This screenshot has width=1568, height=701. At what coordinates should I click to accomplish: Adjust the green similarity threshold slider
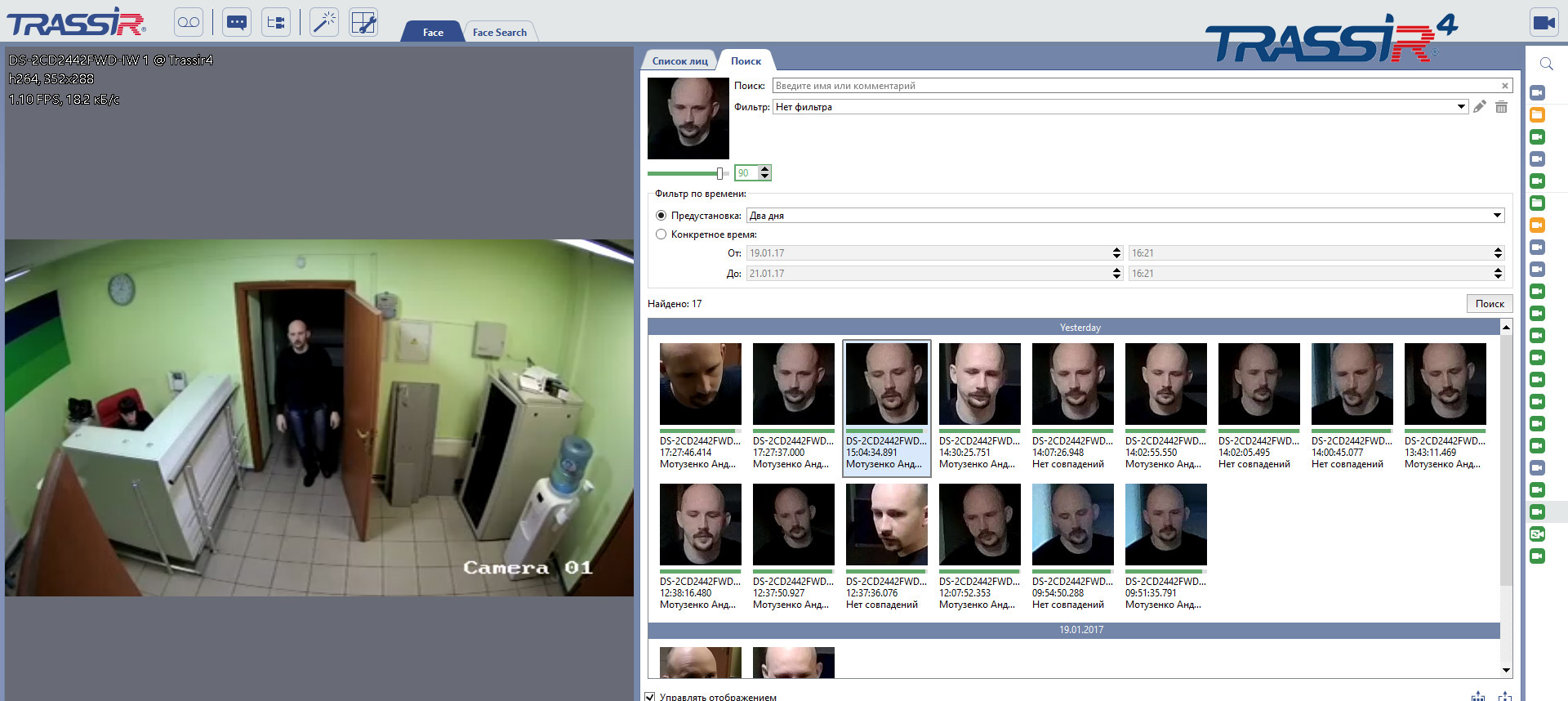tap(719, 173)
